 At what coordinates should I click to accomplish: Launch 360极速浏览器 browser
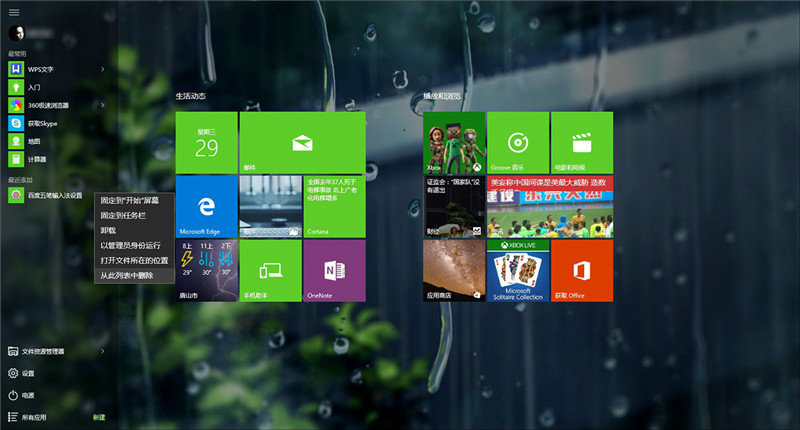[57, 105]
